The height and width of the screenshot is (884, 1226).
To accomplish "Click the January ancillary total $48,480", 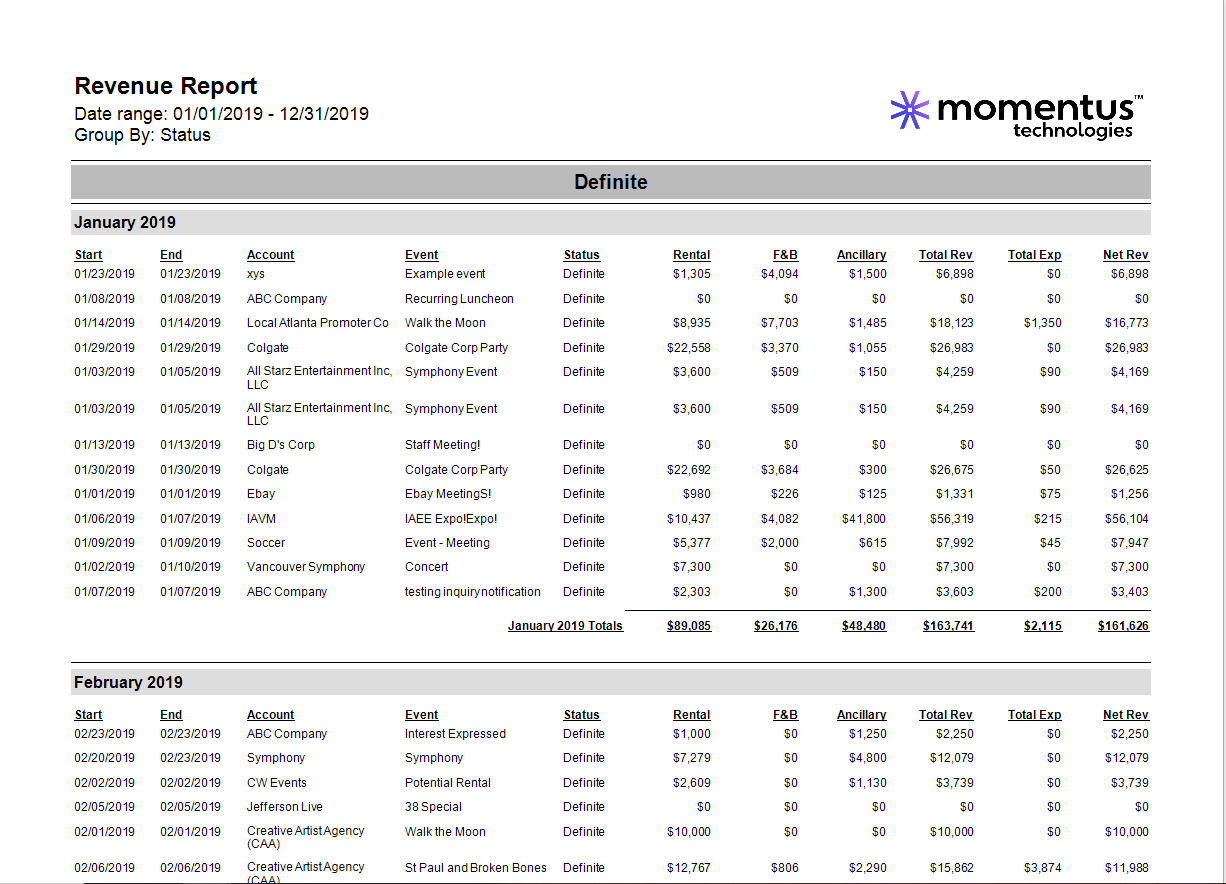I will 864,626.
